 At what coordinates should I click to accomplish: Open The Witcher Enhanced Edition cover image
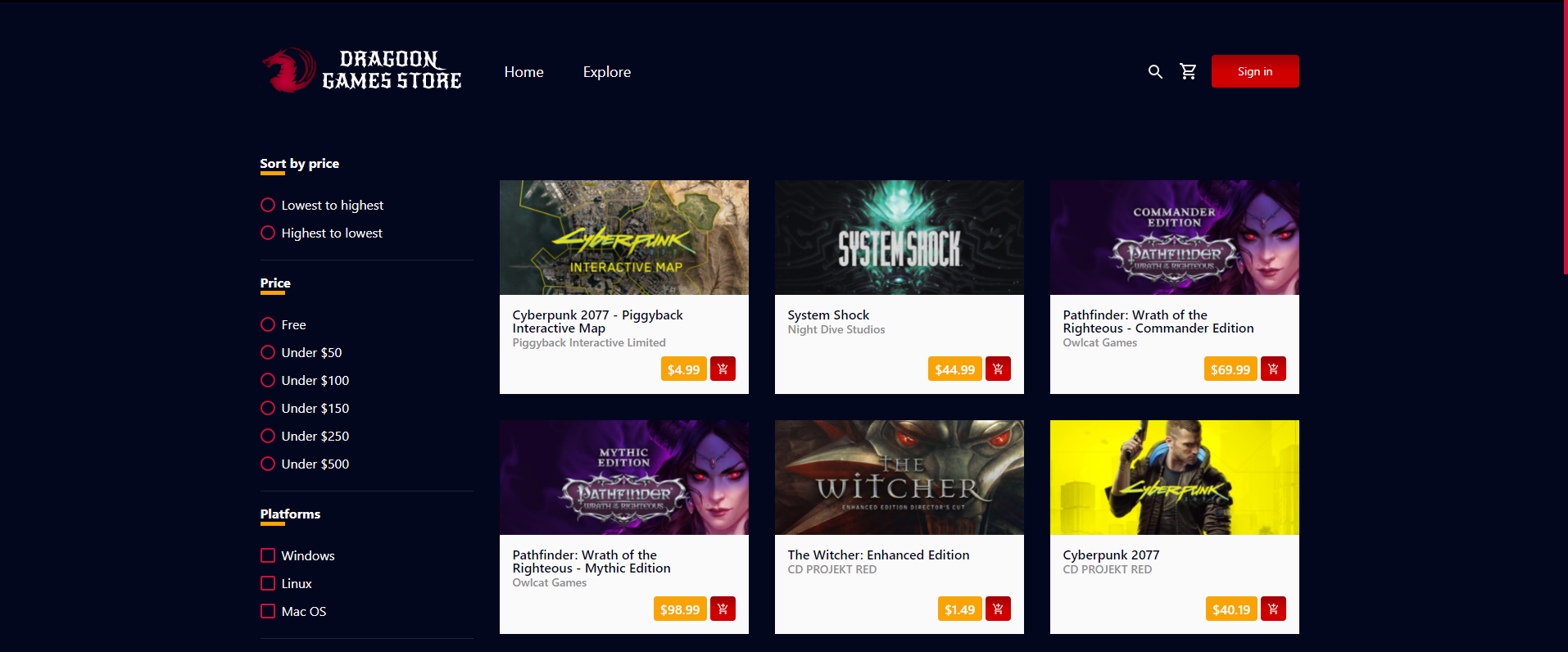tap(900, 478)
